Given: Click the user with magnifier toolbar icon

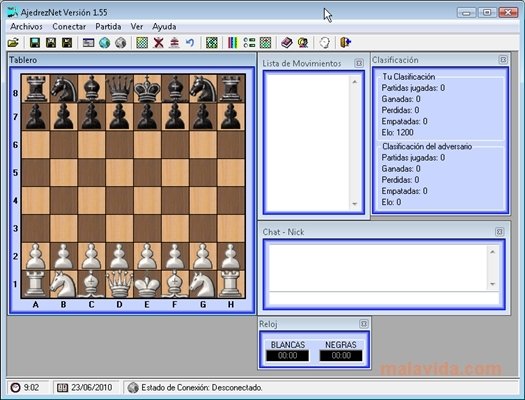Looking at the screenshot, I should (x=303, y=43).
